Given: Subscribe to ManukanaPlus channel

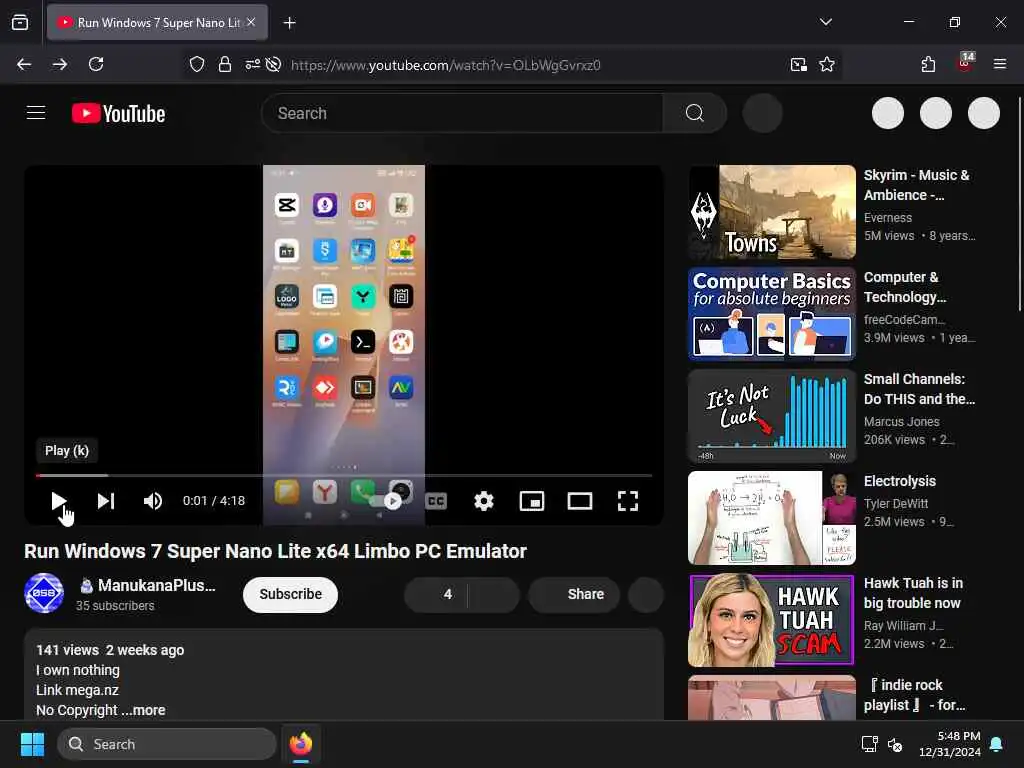Looking at the screenshot, I should click(x=291, y=594).
